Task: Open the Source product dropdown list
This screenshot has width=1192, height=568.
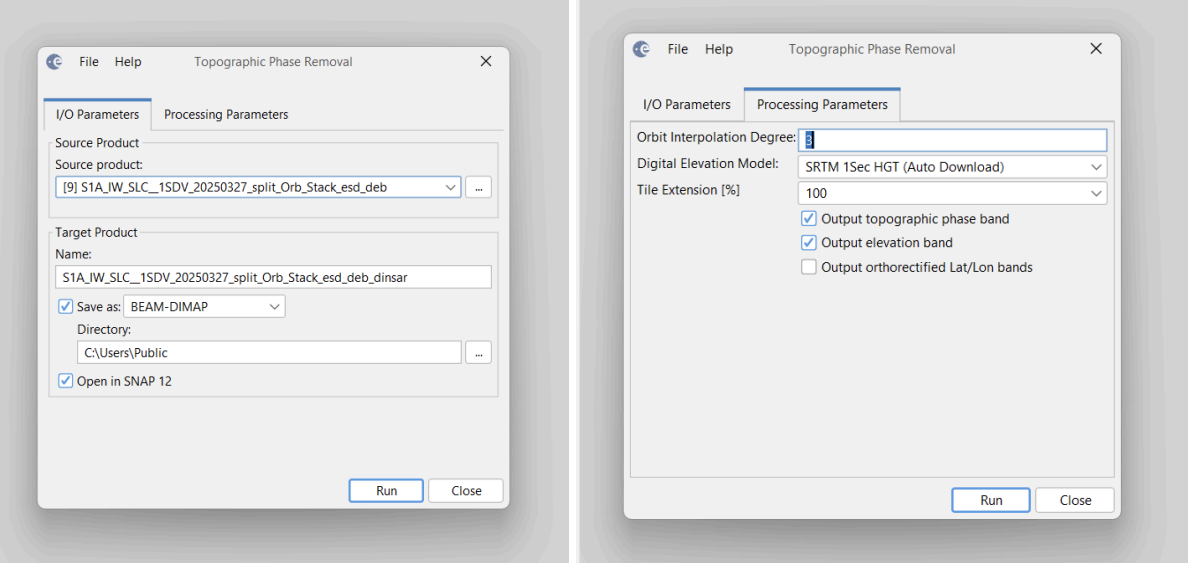Action: pos(449,187)
